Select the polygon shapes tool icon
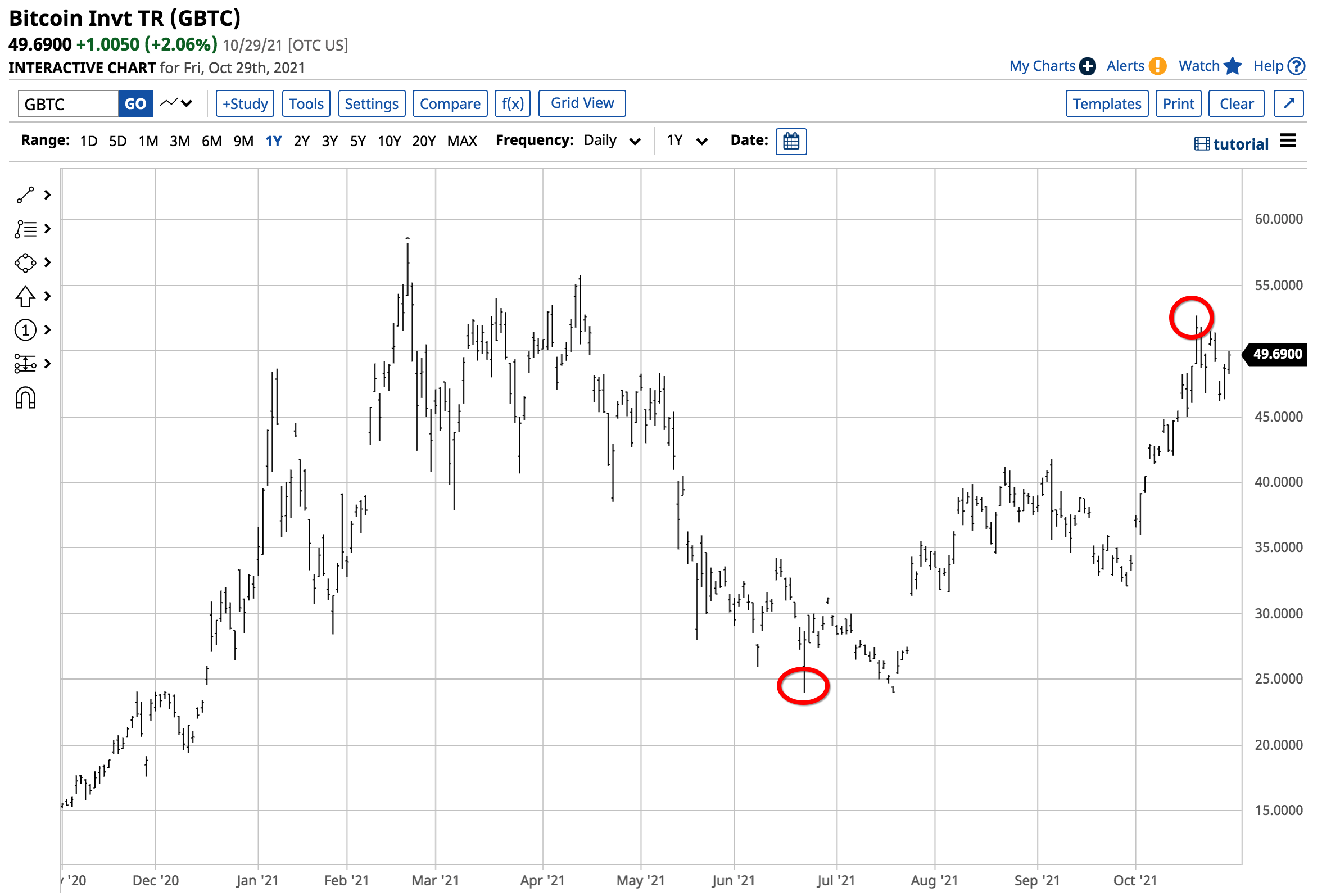The image size is (1331, 896). click(x=25, y=263)
